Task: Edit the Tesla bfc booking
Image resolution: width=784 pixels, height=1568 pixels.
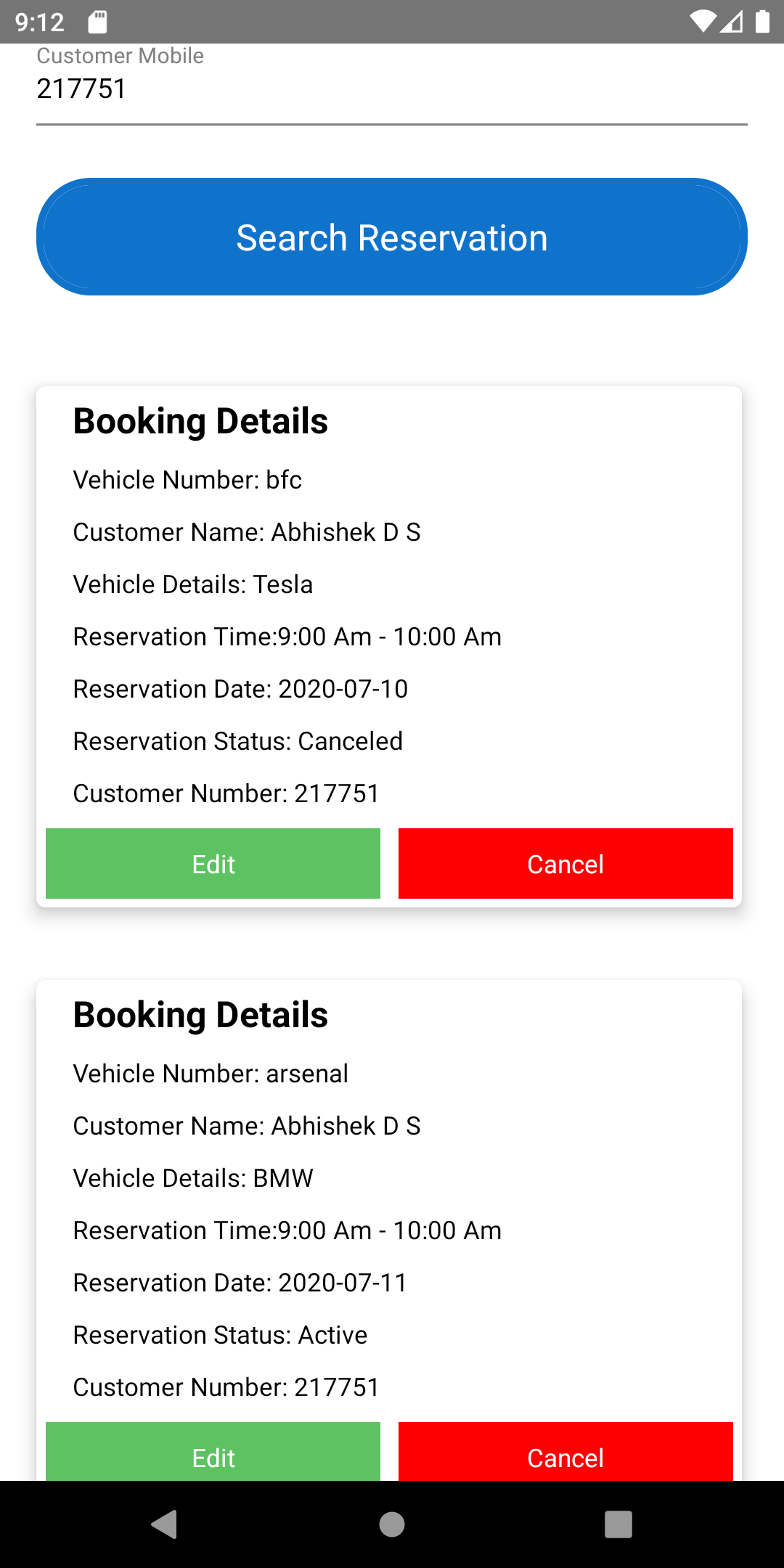Action: [x=213, y=864]
